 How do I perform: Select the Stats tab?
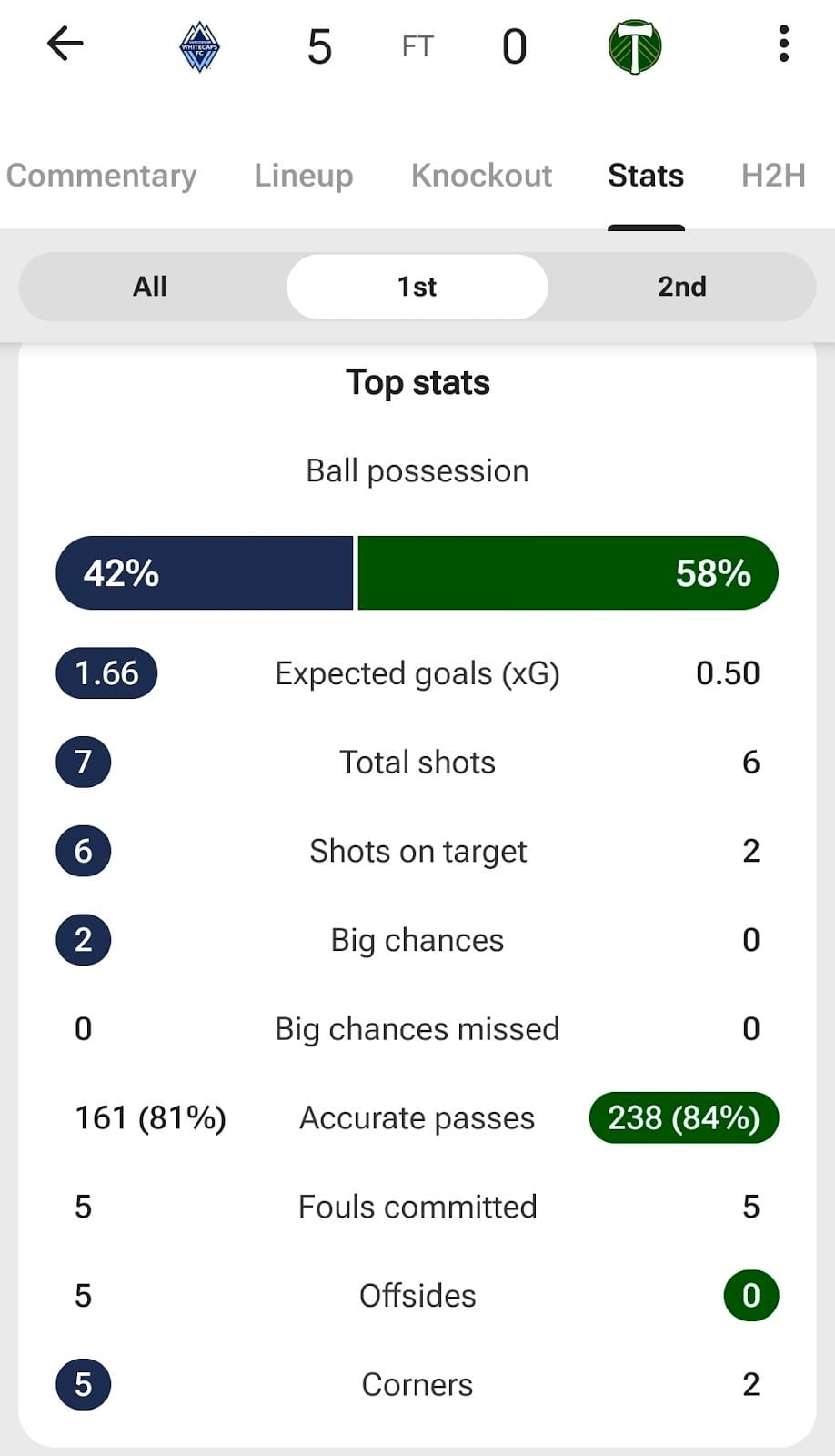click(646, 175)
